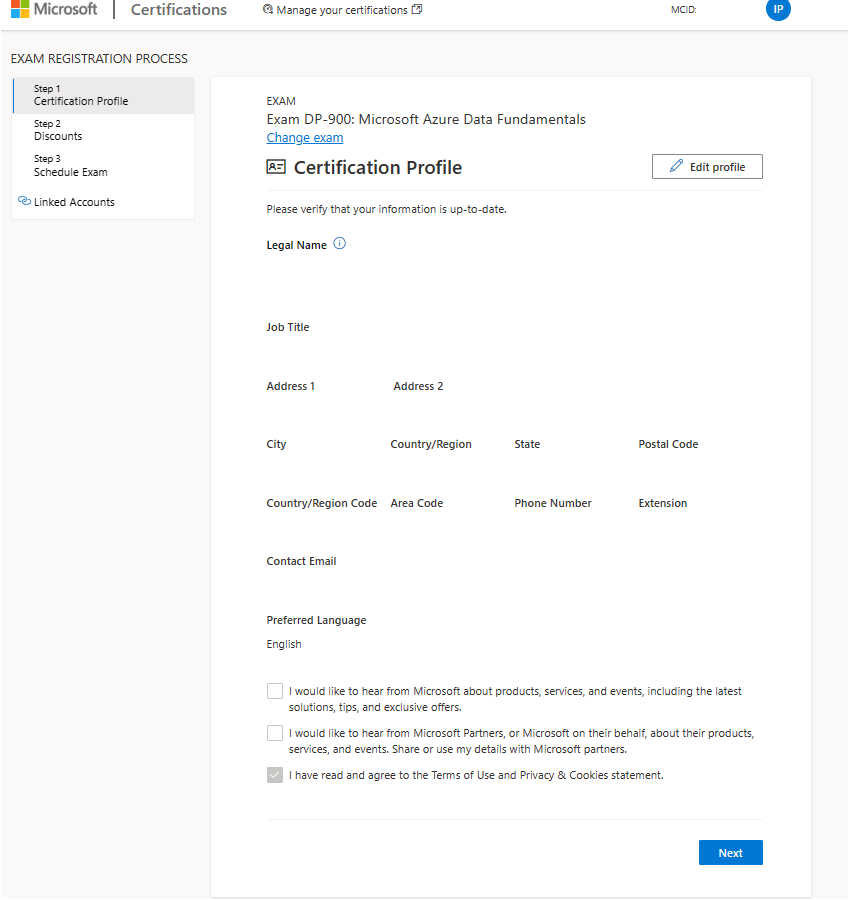Screen dimensions: 851x900
Task: Go to Step 2 Discounts
Action: click(x=104, y=130)
